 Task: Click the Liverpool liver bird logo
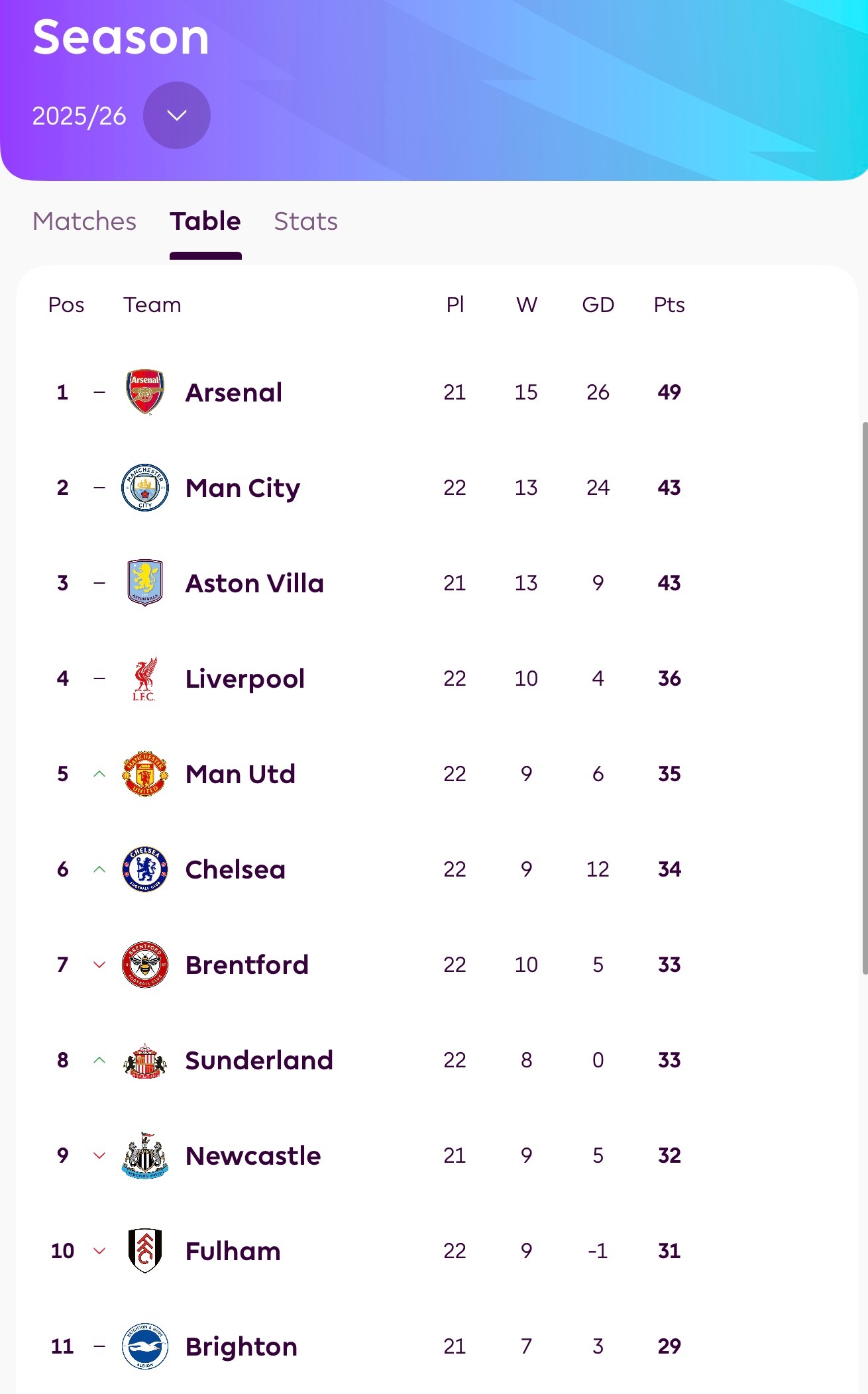(x=145, y=678)
